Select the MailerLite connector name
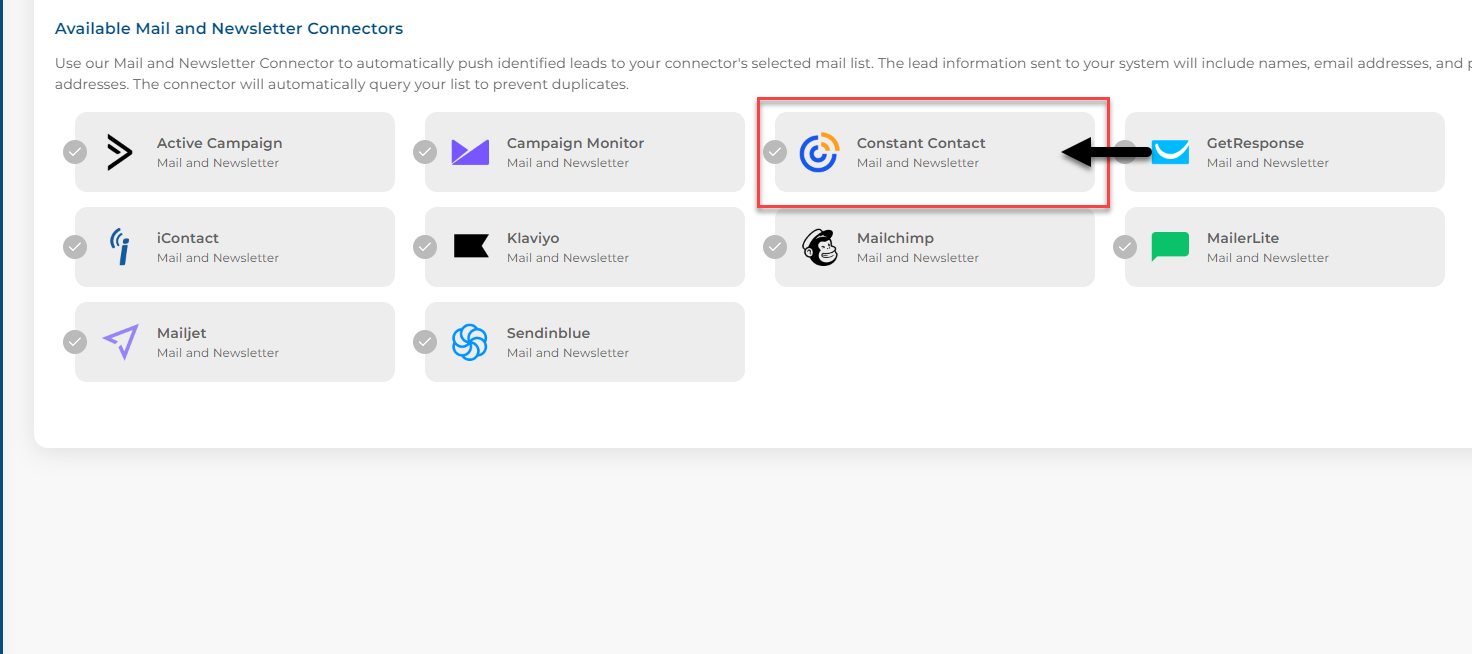1472x654 pixels. (x=1243, y=238)
